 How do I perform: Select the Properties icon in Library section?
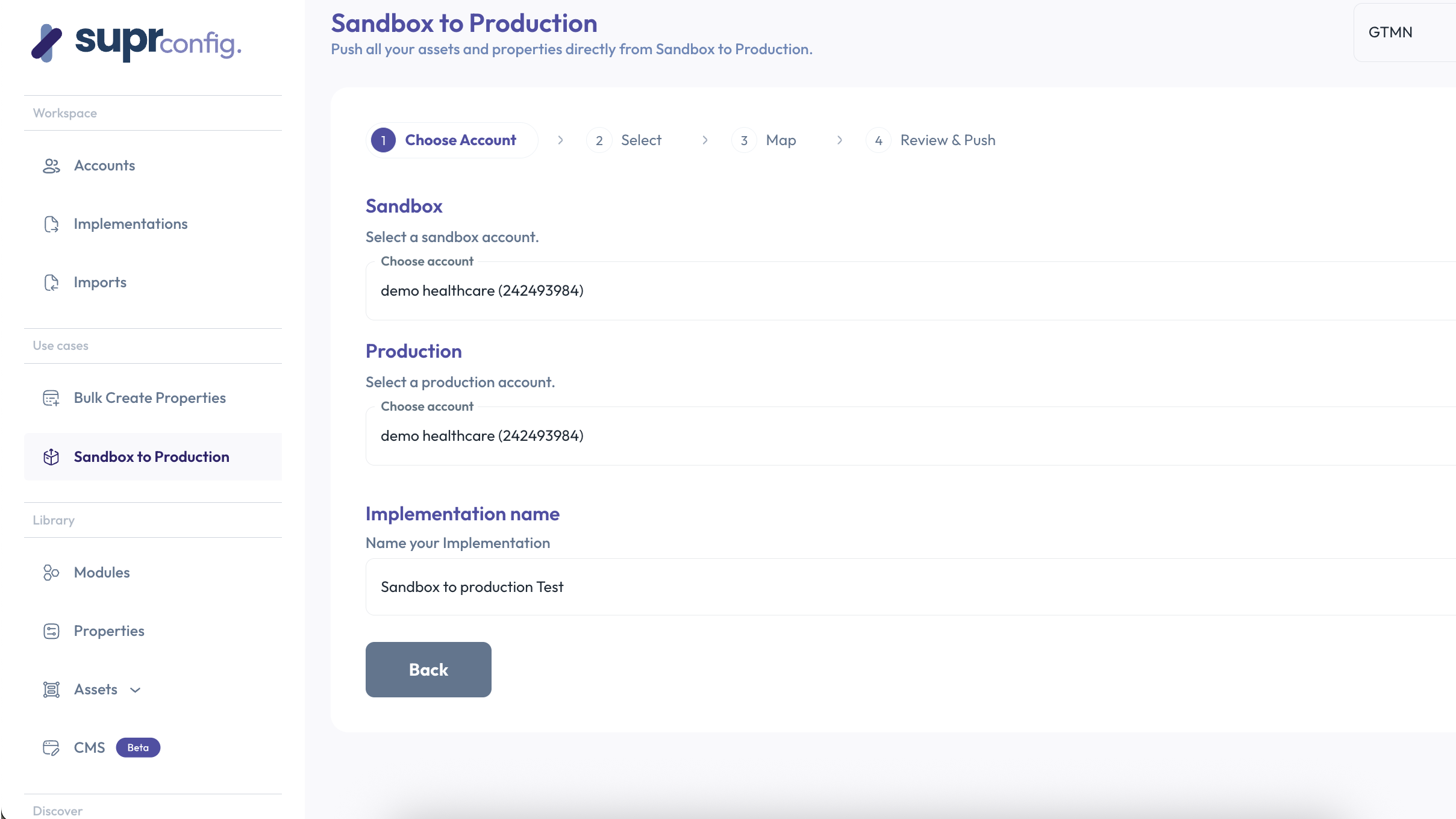click(x=51, y=631)
